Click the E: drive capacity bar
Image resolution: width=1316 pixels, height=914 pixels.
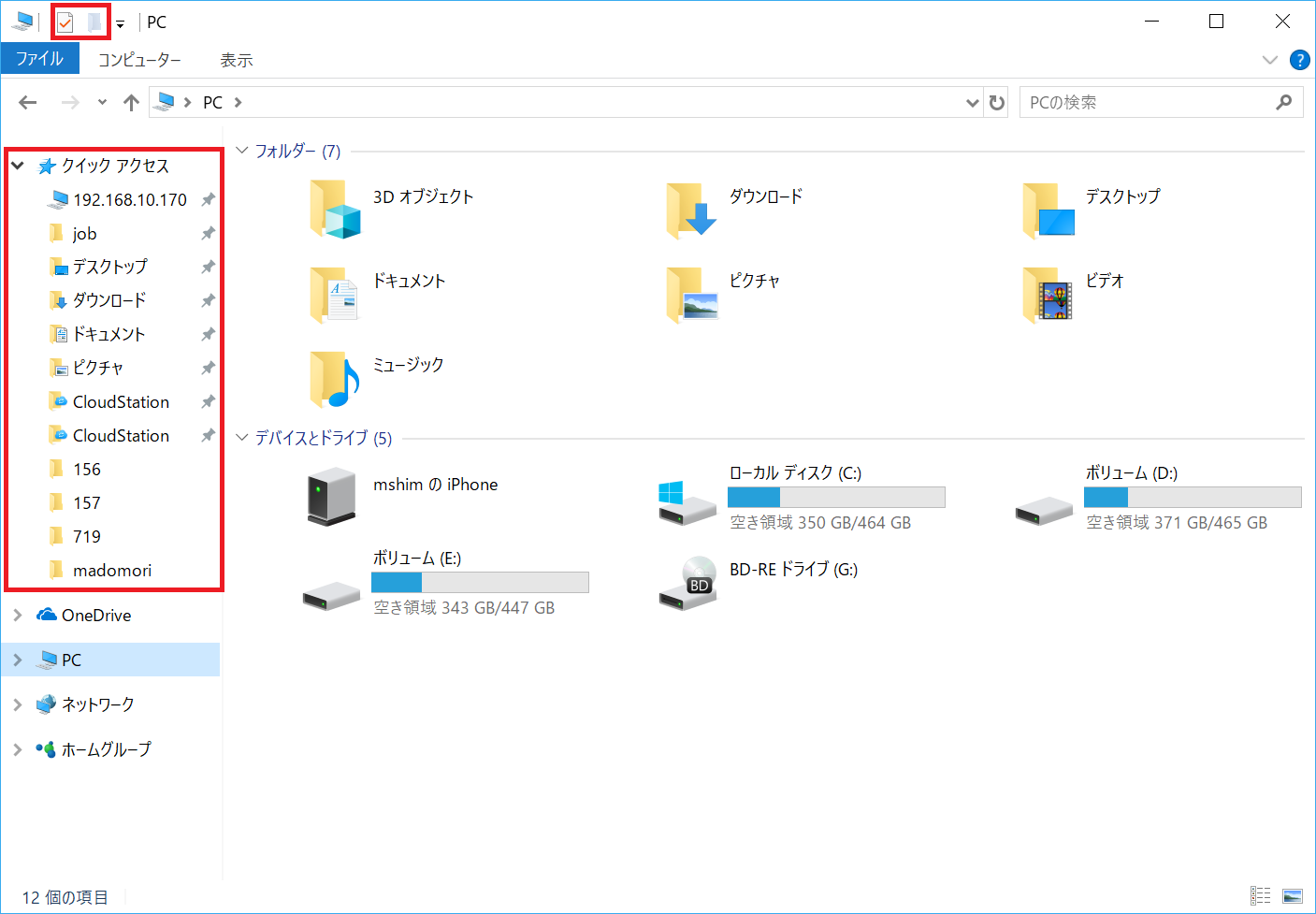(480, 582)
